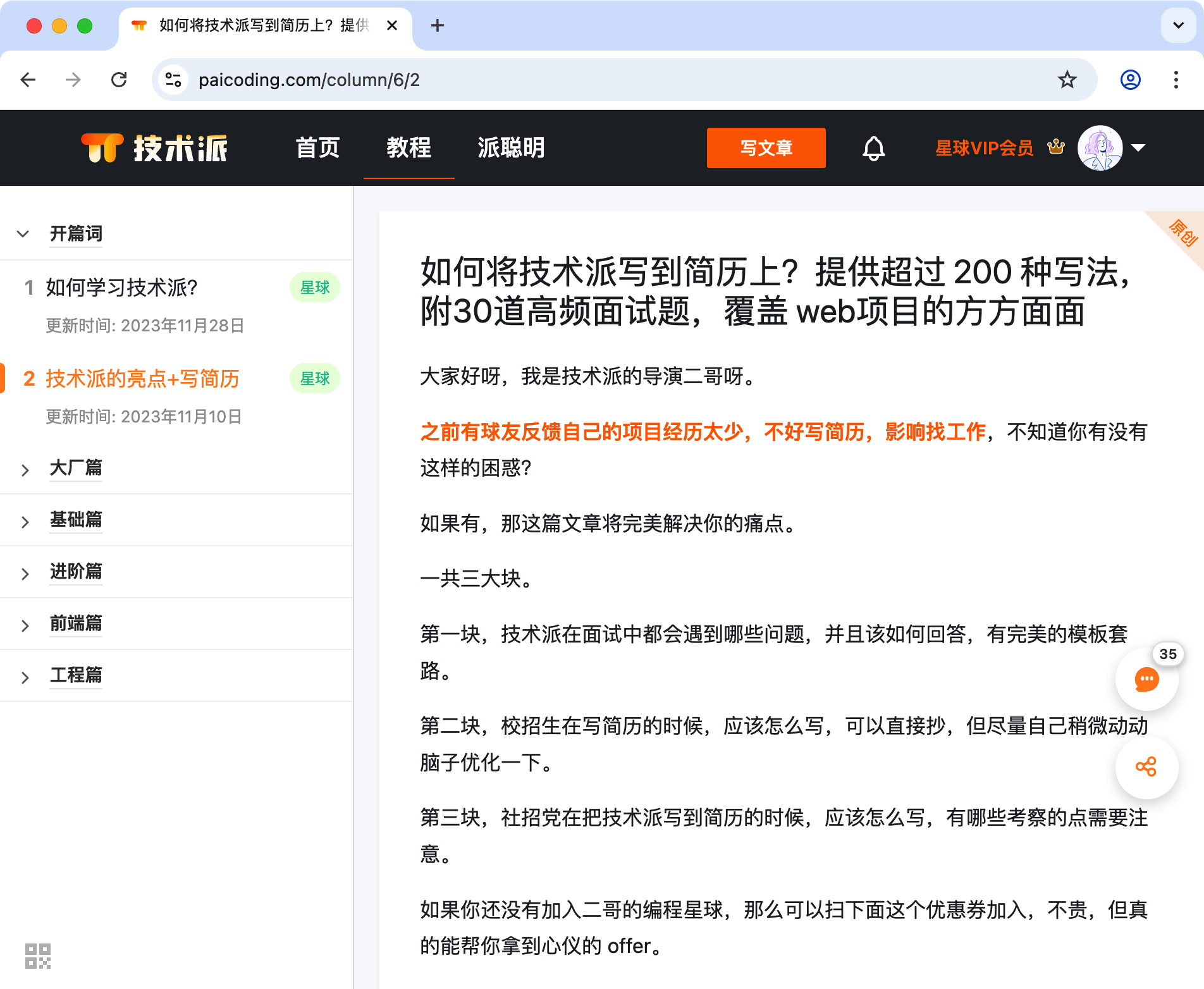
Task: Go to the 首页 nav item
Action: tap(318, 148)
